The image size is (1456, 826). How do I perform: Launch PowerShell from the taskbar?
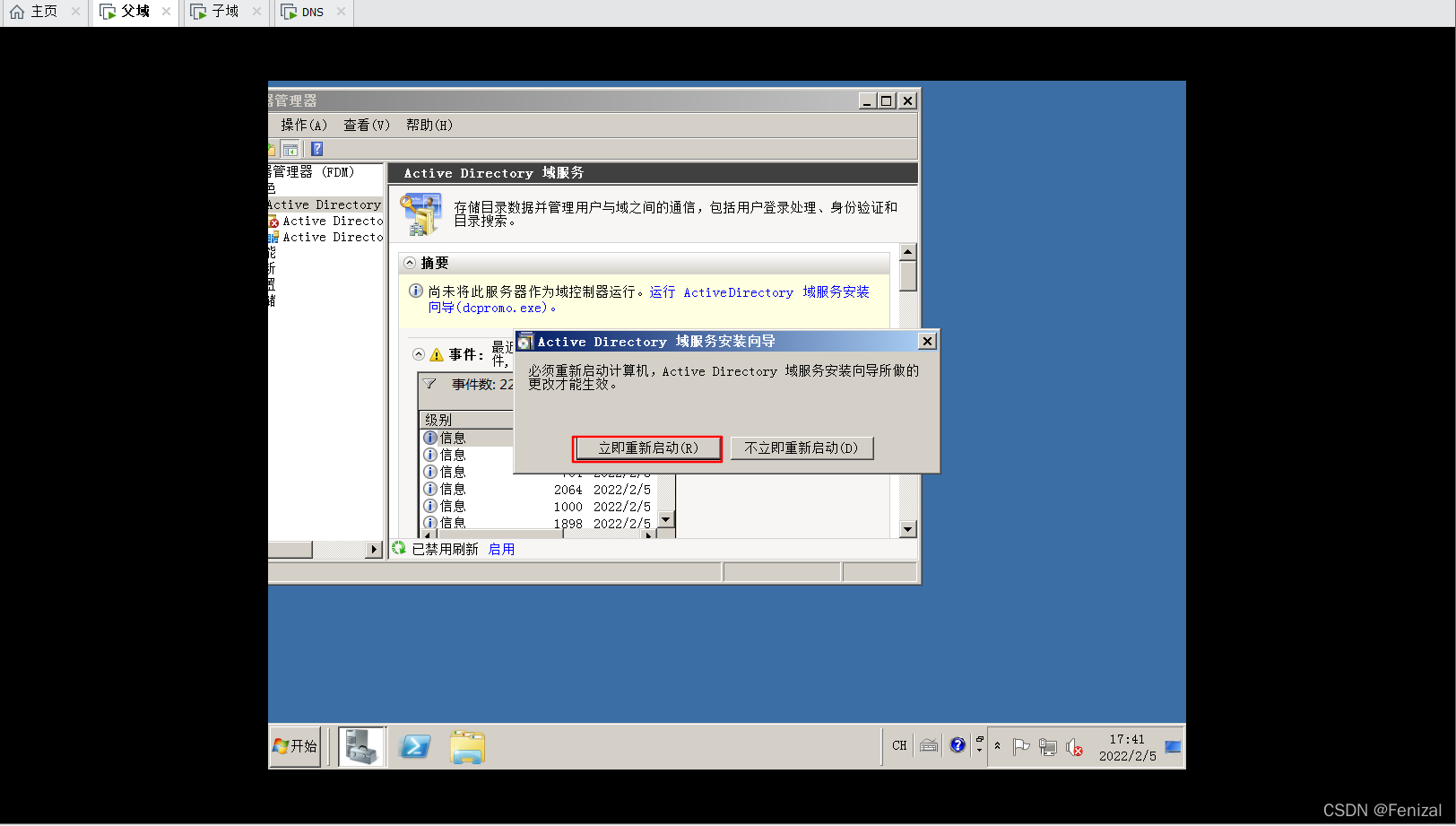(x=415, y=746)
